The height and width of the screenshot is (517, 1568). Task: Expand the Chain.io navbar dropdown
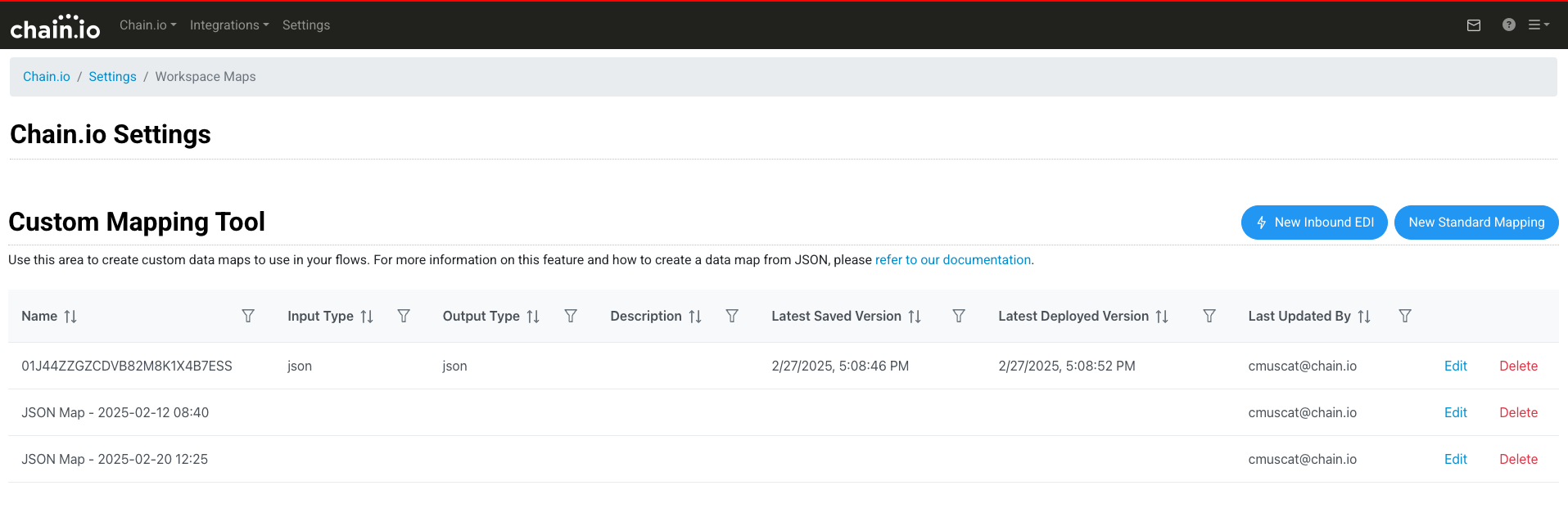pyautogui.click(x=148, y=25)
